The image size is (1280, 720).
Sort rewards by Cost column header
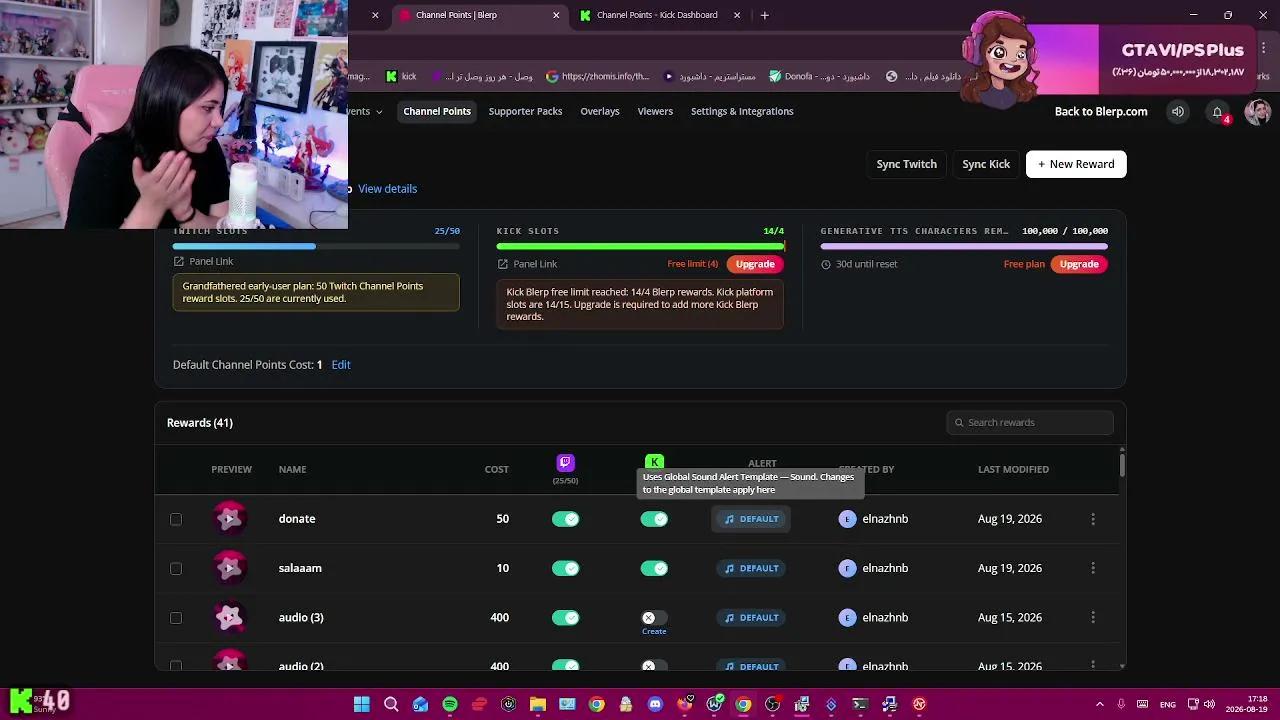(x=497, y=469)
